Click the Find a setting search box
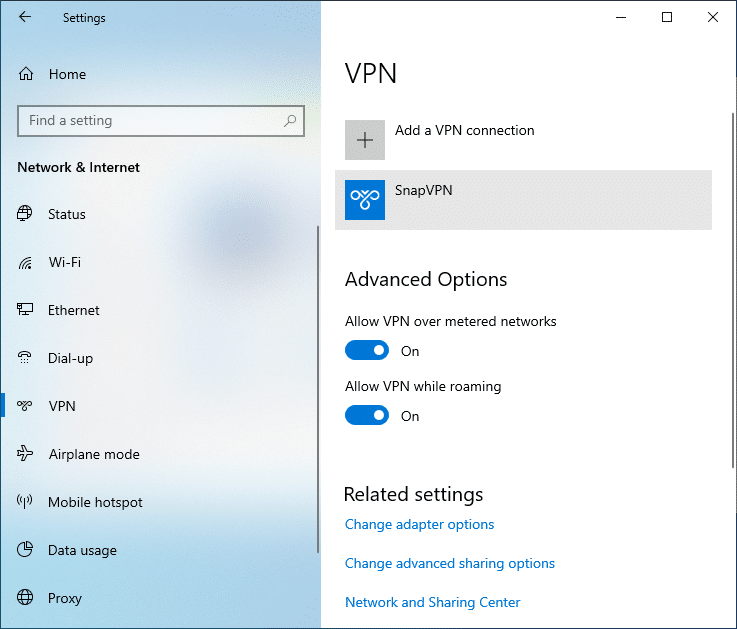 161,121
